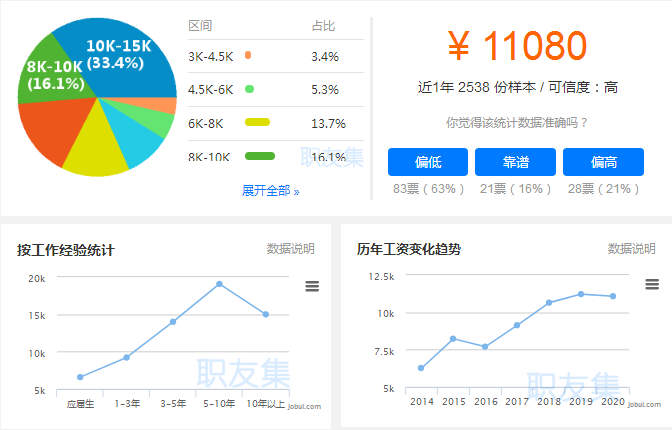Click the 28票（21%）vote count
Screen dimensions: 672x430
pyautogui.click(x=603, y=189)
